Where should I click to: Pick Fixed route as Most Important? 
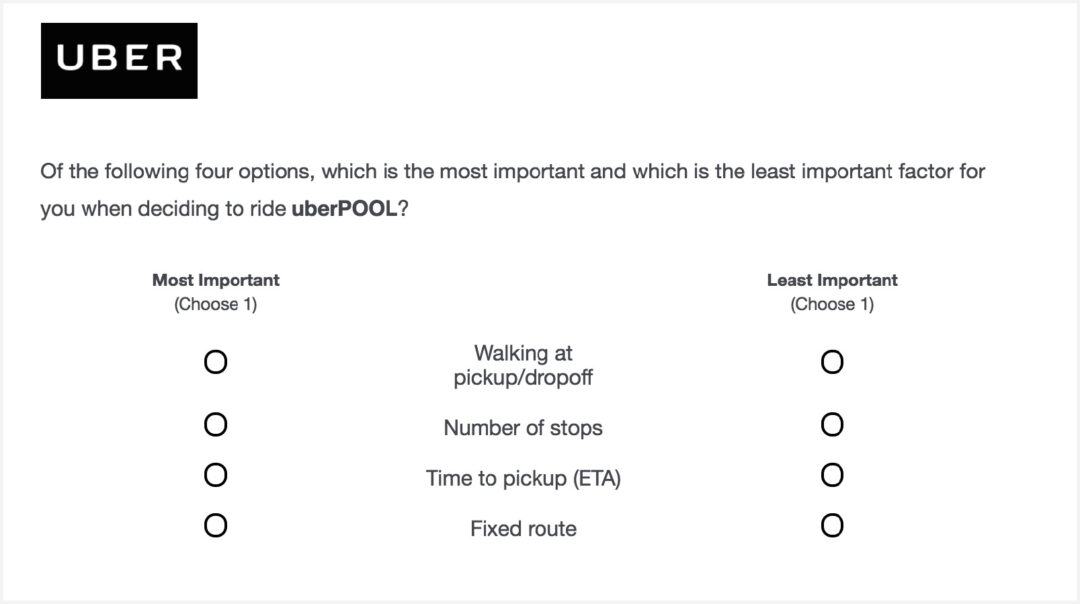[x=216, y=525]
